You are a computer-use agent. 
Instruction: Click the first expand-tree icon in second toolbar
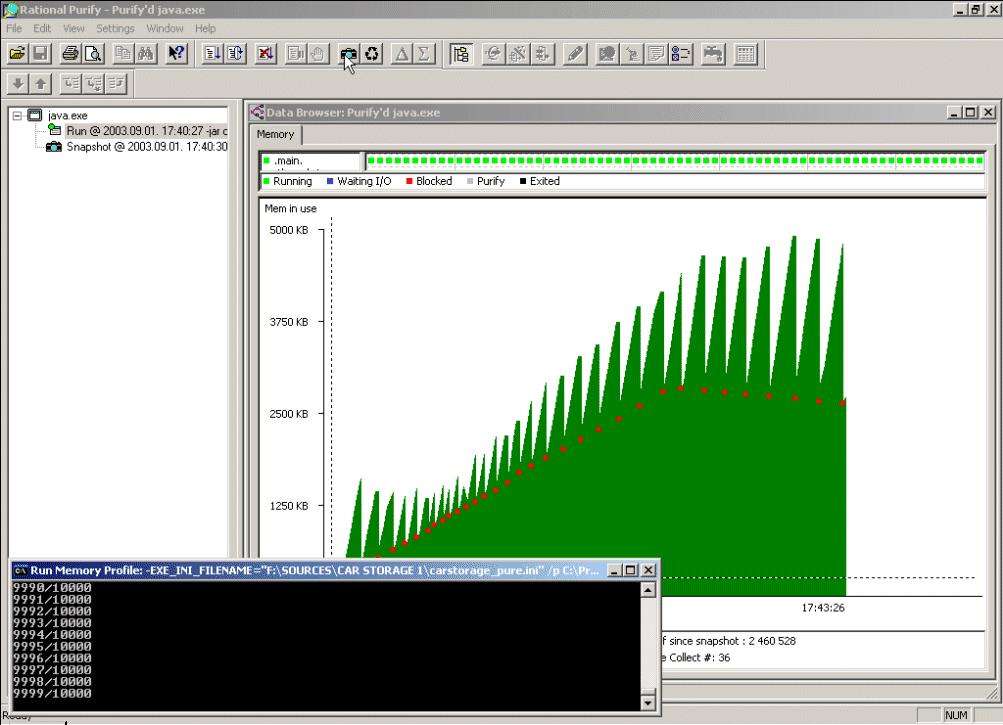(70, 83)
